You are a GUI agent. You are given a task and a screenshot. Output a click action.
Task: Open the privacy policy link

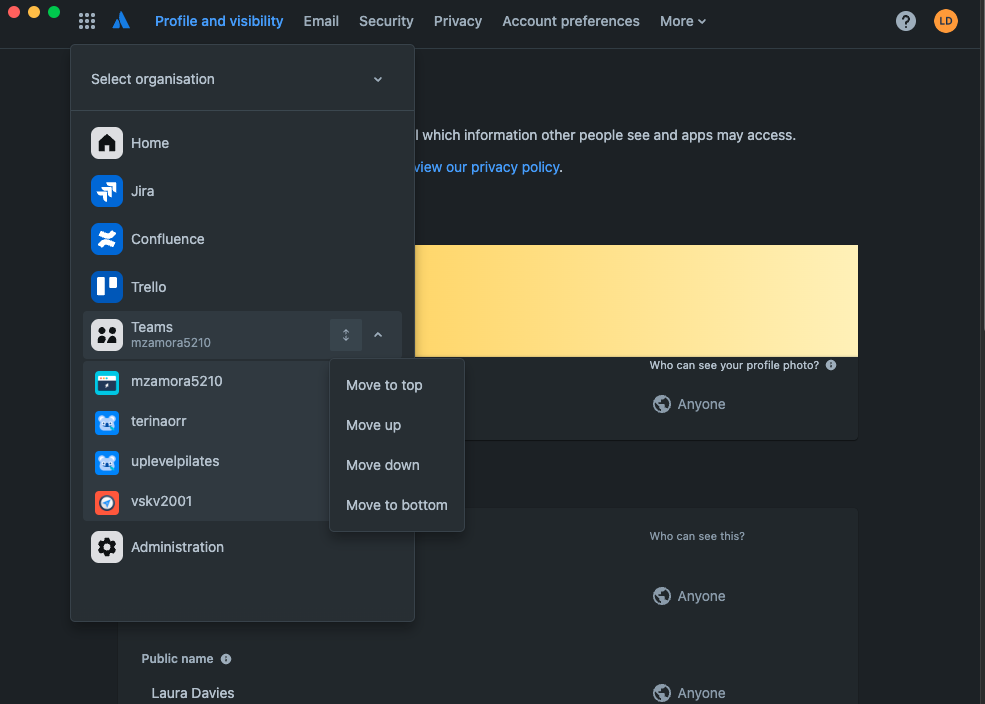487,167
